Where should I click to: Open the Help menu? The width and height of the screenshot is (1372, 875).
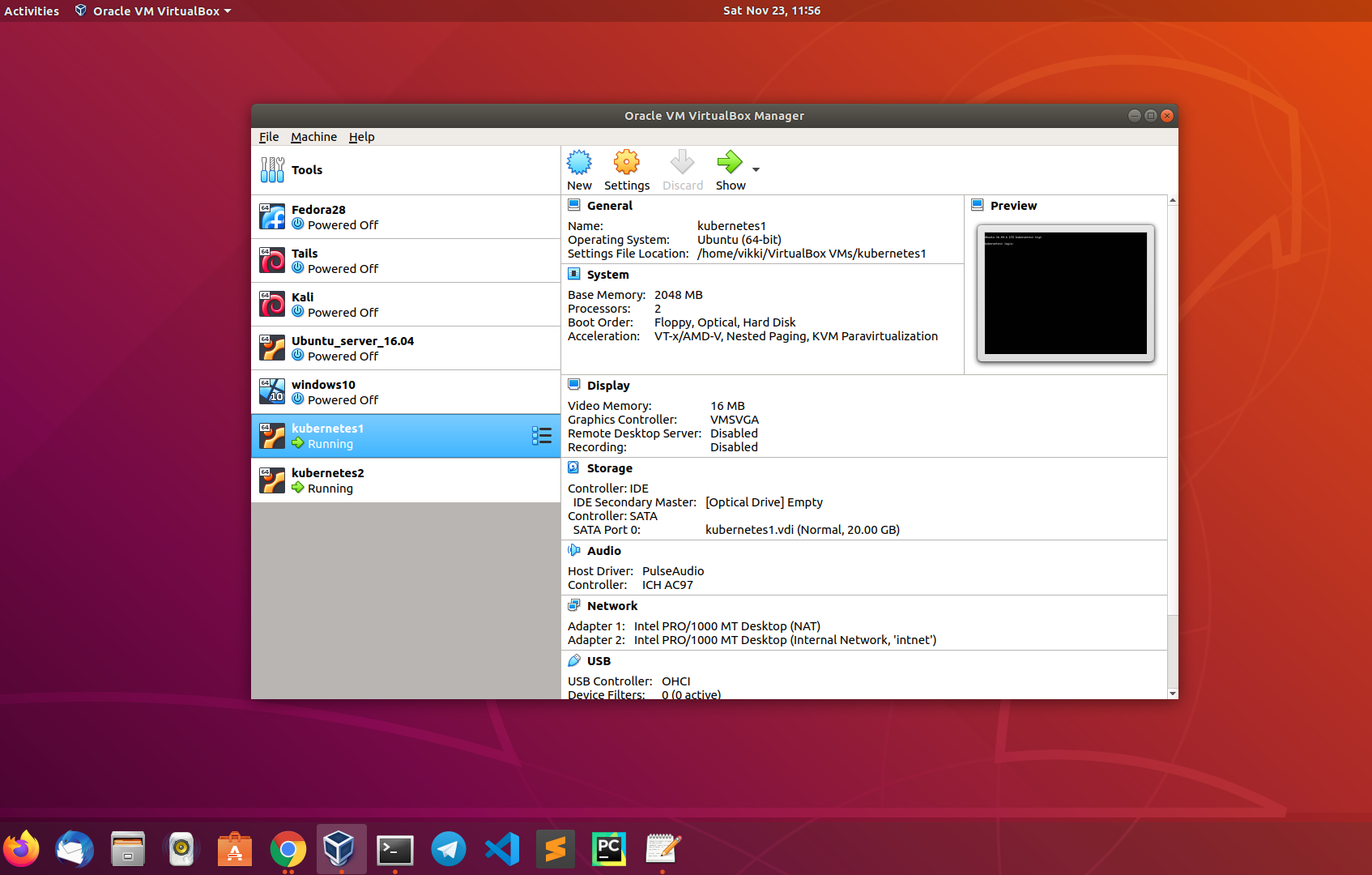[x=361, y=137]
